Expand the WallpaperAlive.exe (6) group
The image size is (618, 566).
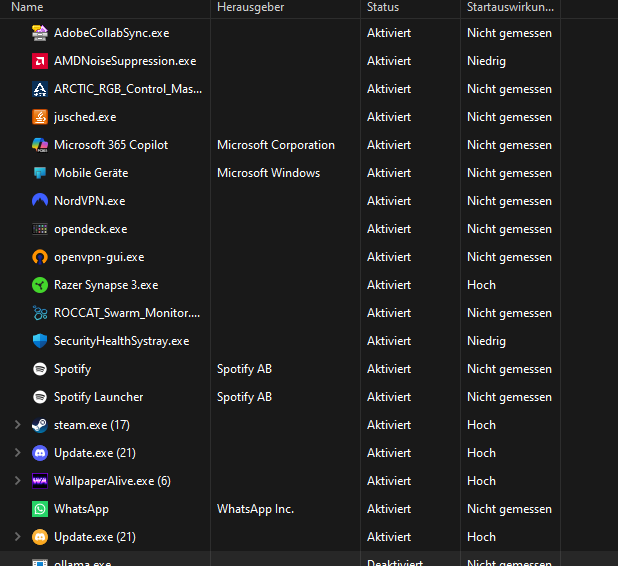17,480
